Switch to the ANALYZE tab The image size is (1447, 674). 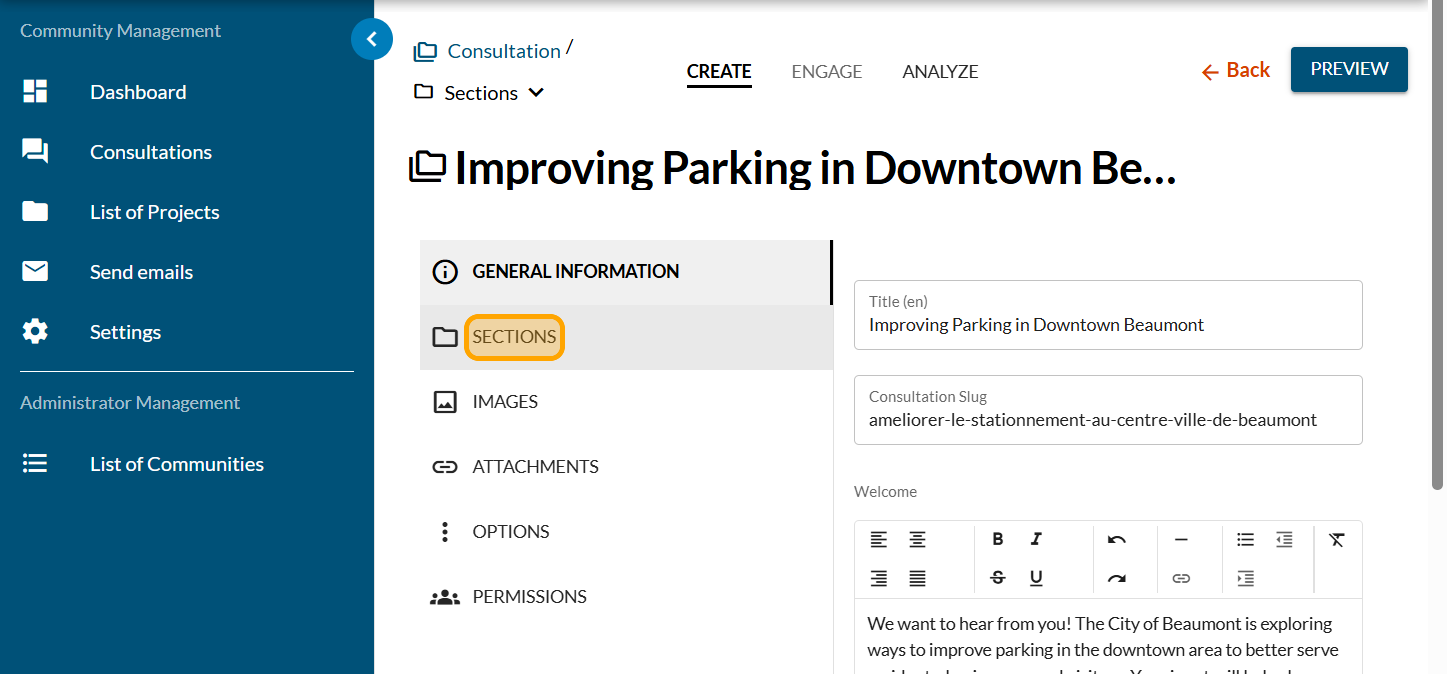[940, 72]
